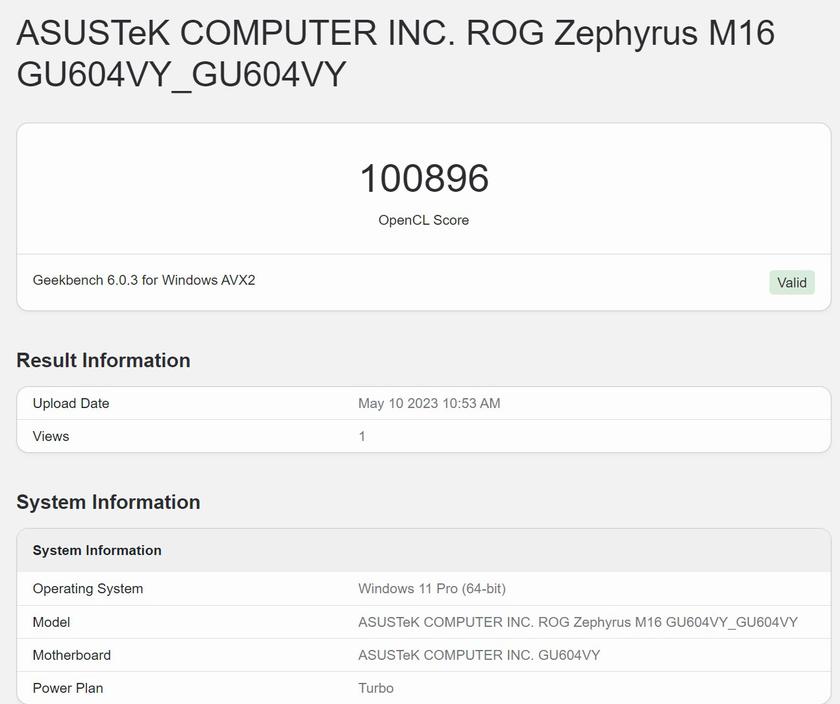Image resolution: width=840 pixels, height=704 pixels.
Task: Click the ROG Zephyrus M16 page title
Action: pos(395,53)
